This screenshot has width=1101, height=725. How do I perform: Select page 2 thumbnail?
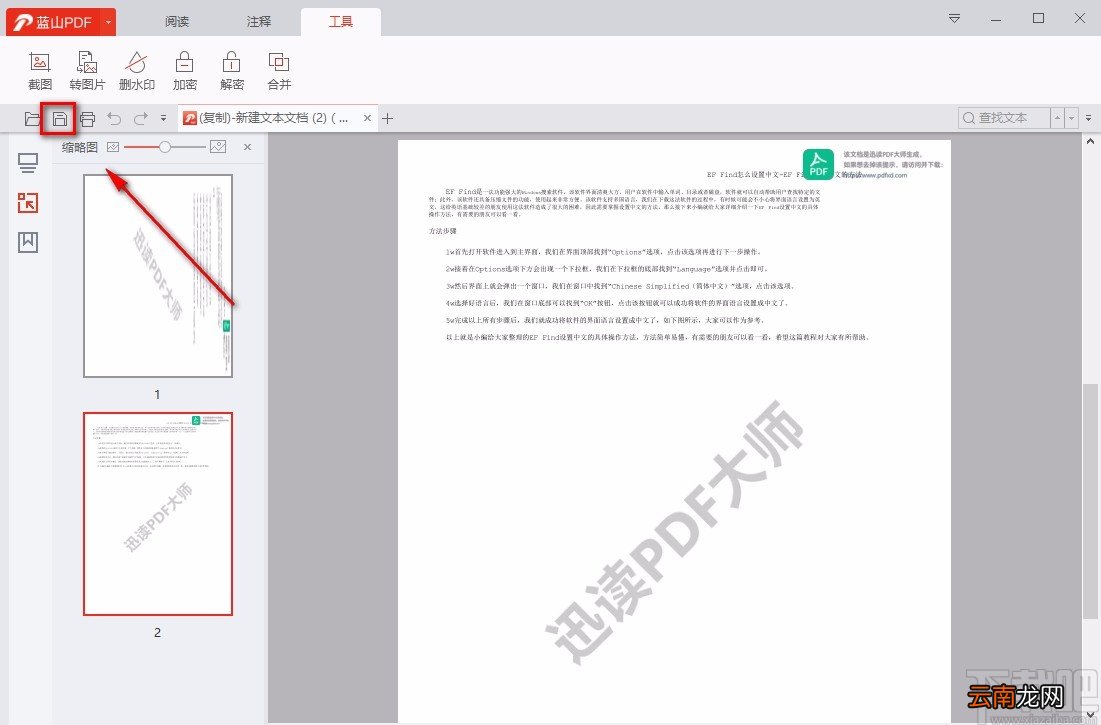158,514
